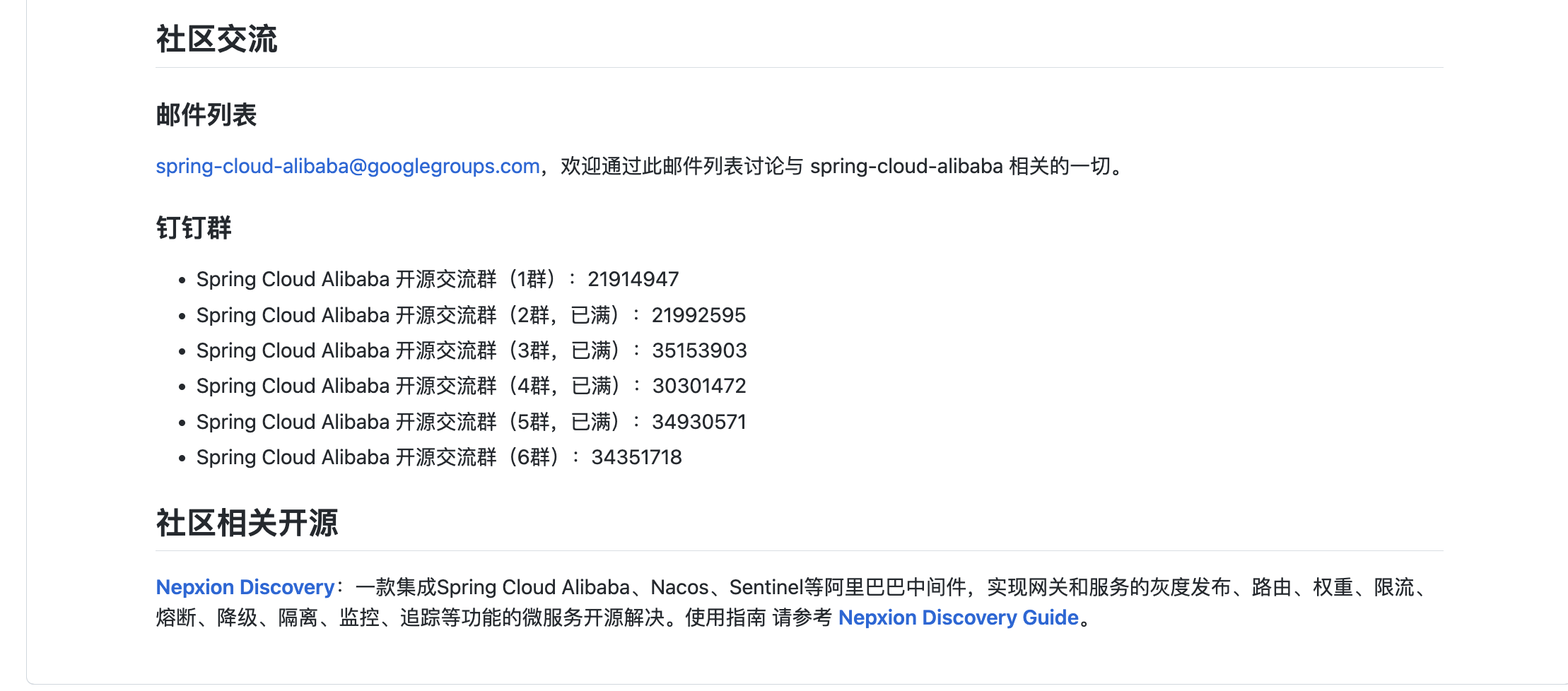Image resolution: width=1568 pixels, height=691 pixels.
Task: Select the DingTalk group 4 number 30301472
Action: pos(698,385)
